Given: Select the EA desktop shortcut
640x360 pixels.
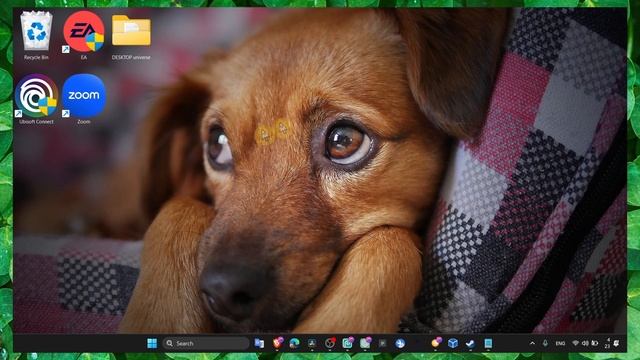Looking at the screenshot, I should [x=84, y=36].
